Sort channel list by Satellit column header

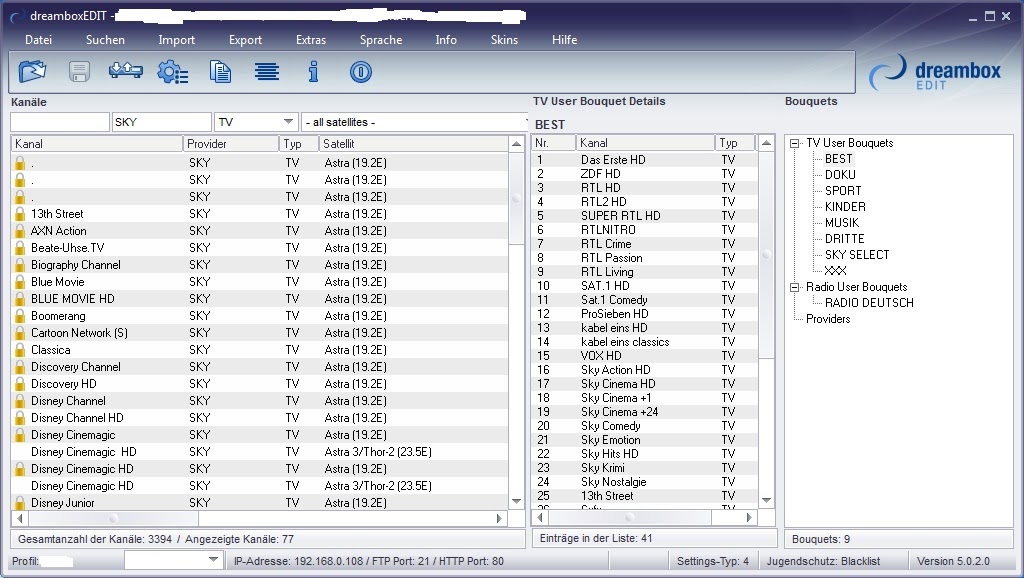(413, 144)
